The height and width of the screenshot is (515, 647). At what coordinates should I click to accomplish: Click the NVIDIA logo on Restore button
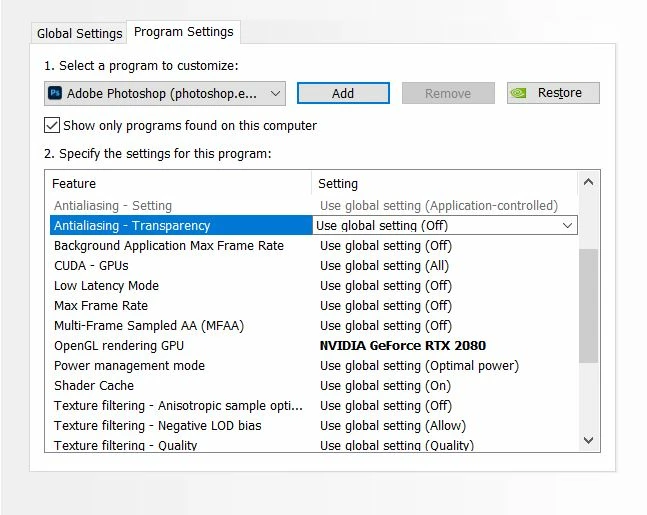coord(518,93)
